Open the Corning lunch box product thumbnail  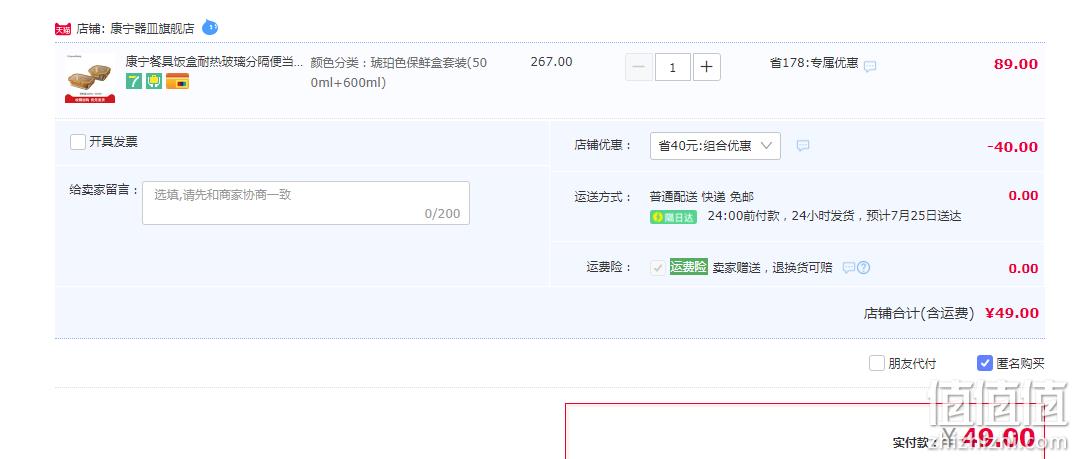click(90, 78)
